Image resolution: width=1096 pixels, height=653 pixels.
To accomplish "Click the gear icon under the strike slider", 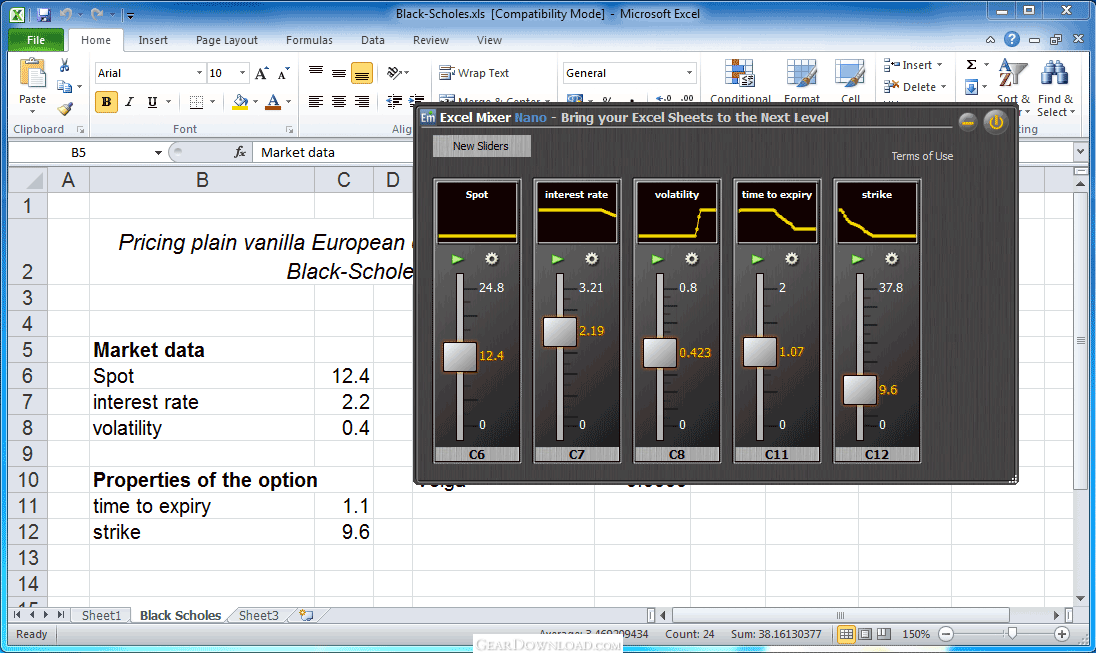I will coord(892,259).
